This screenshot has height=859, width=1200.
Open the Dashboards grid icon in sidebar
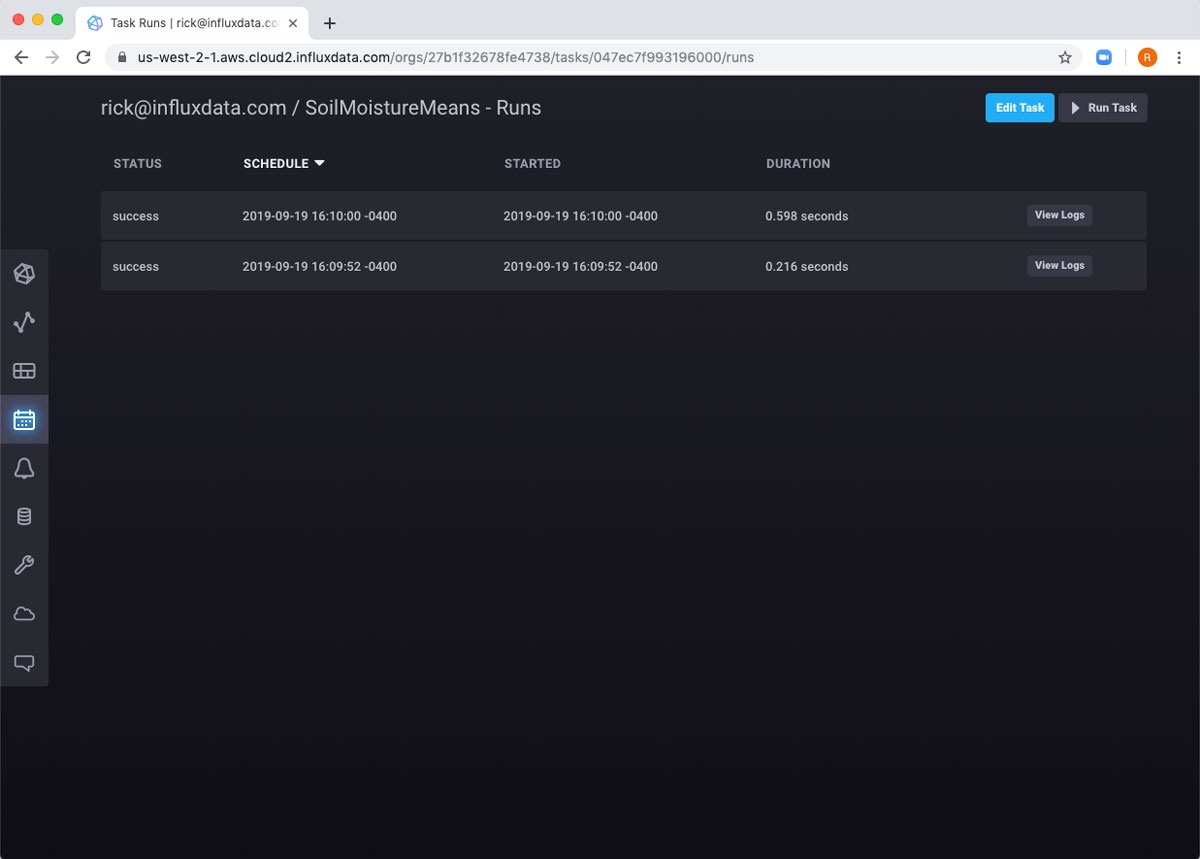tap(24, 371)
